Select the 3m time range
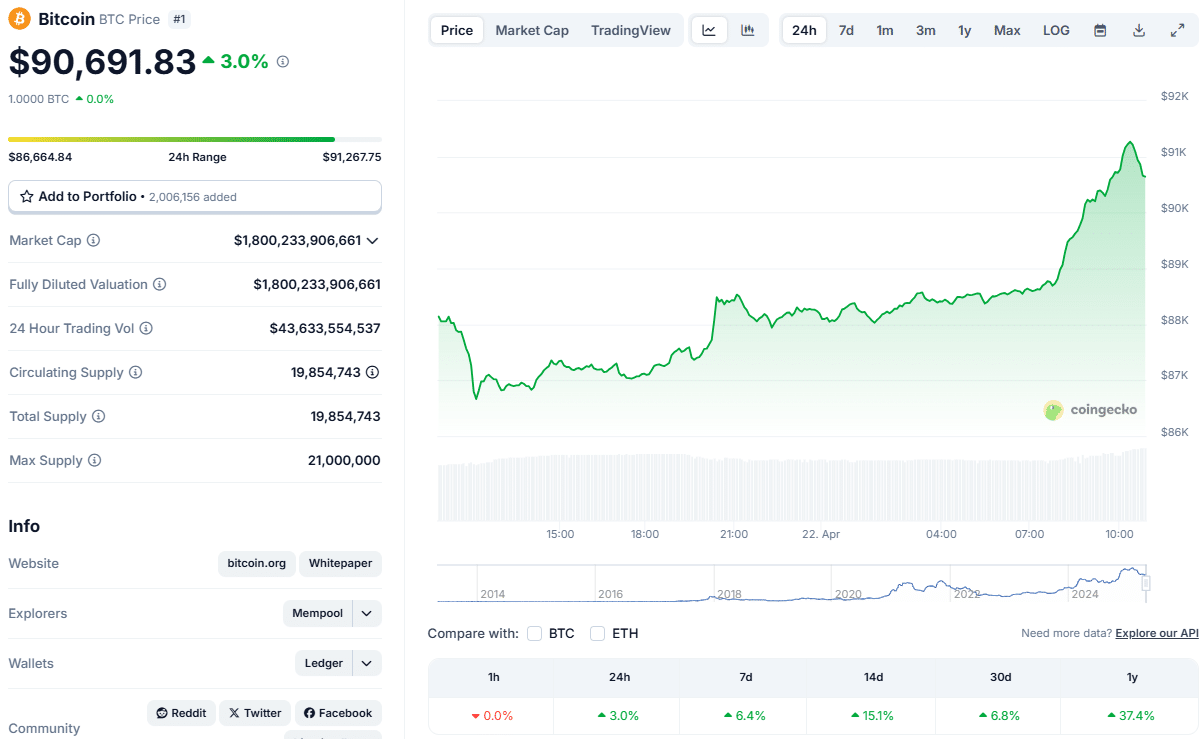 (926, 30)
